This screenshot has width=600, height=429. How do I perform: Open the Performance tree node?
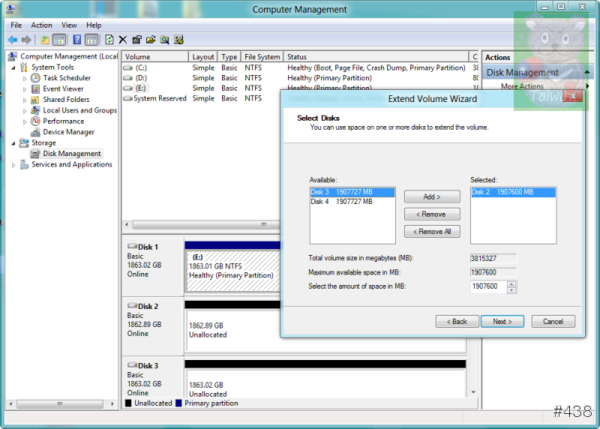[x=63, y=121]
